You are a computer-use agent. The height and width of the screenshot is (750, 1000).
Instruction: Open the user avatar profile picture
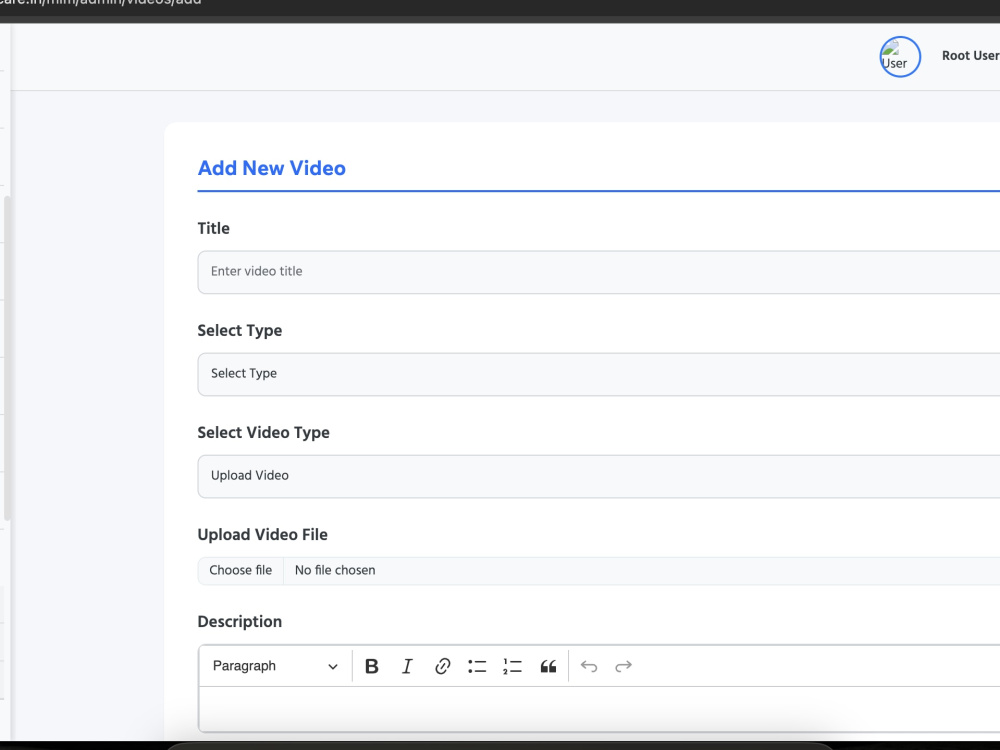click(900, 57)
